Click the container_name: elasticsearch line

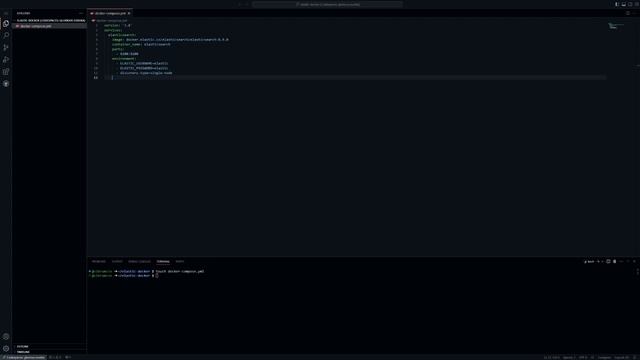[x=141, y=44]
